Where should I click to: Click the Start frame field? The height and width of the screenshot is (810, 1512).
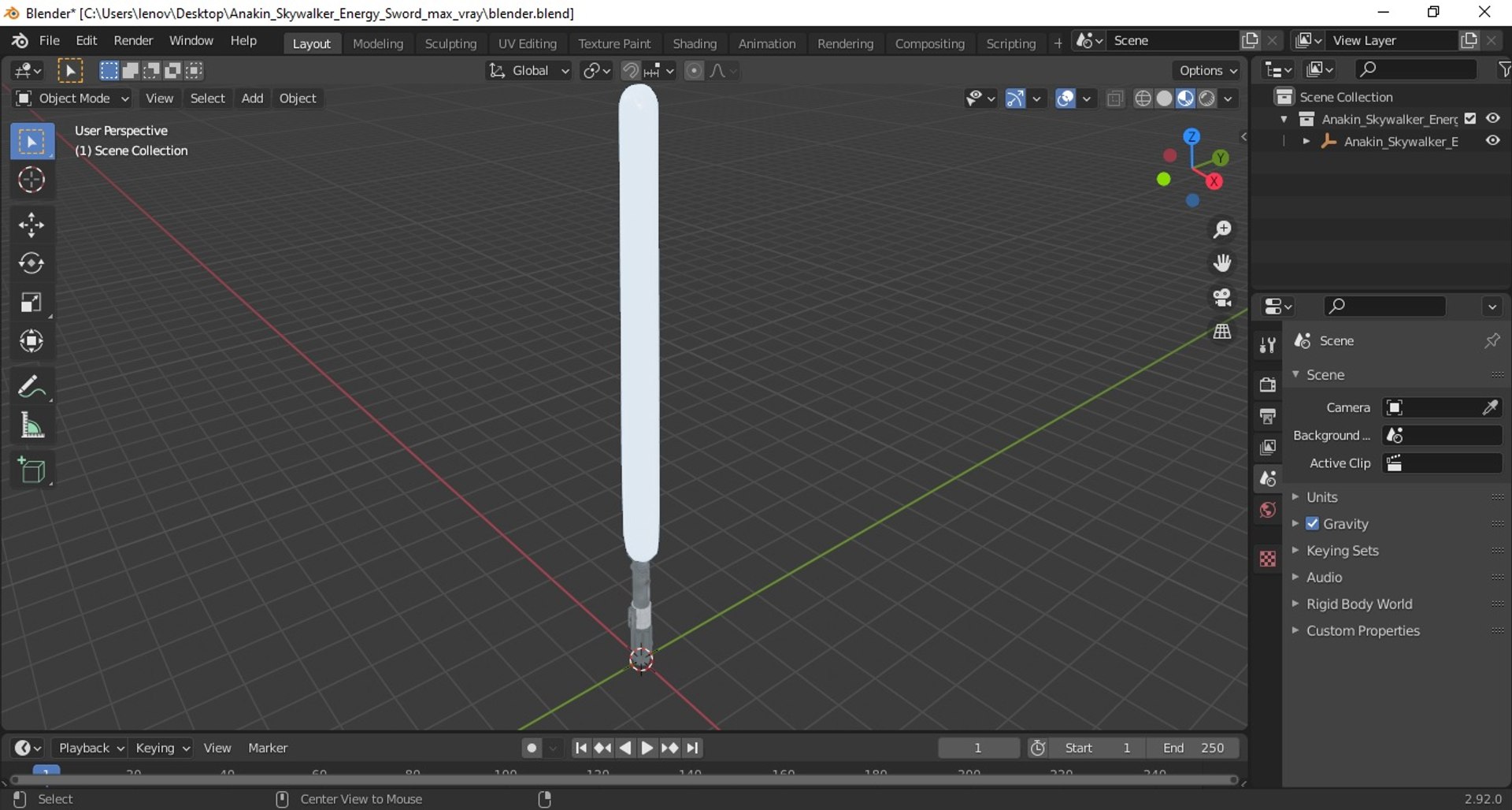(x=1097, y=748)
